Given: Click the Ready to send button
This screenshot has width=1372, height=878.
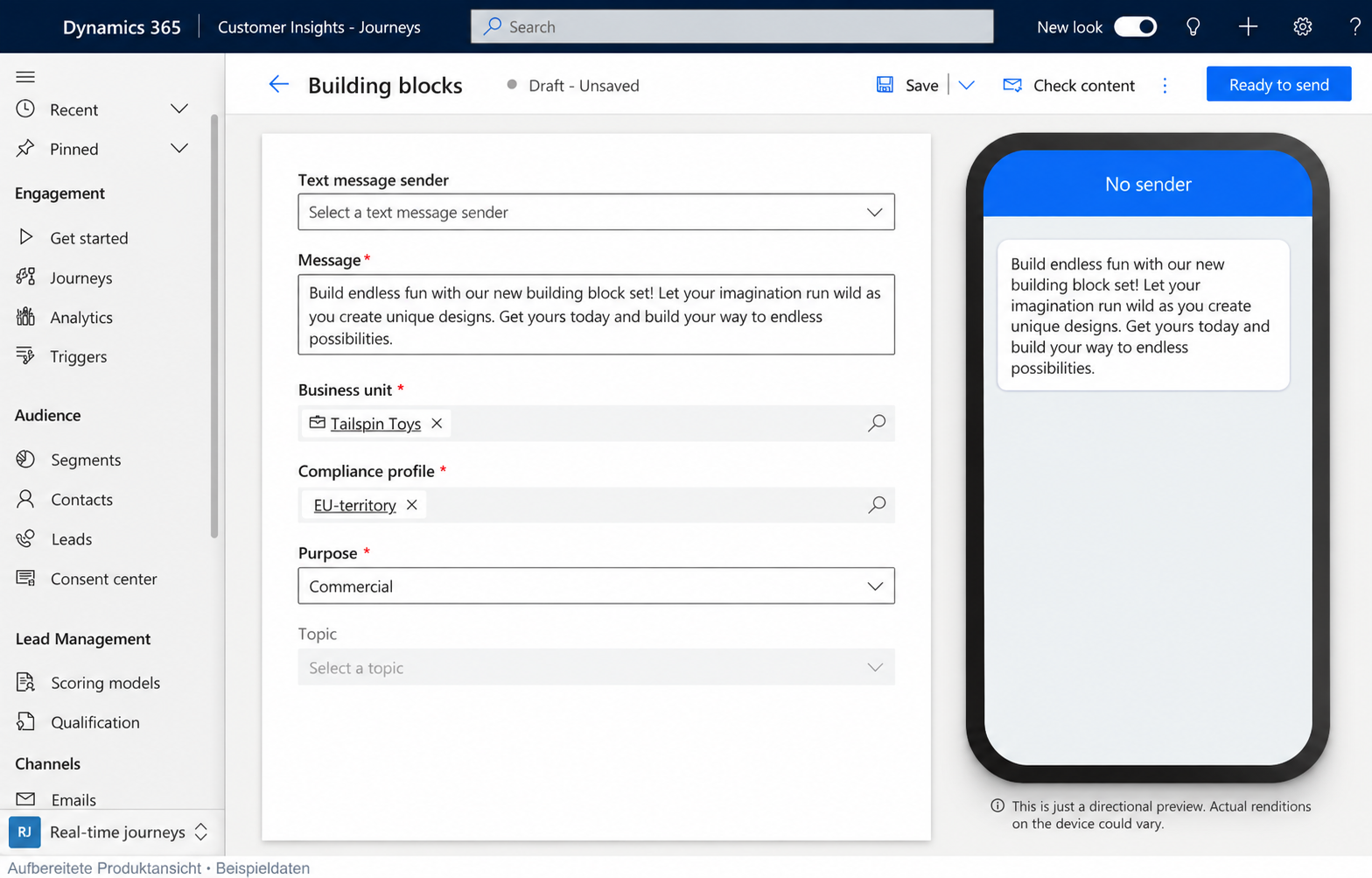Looking at the screenshot, I should pyautogui.click(x=1278, y=84).
